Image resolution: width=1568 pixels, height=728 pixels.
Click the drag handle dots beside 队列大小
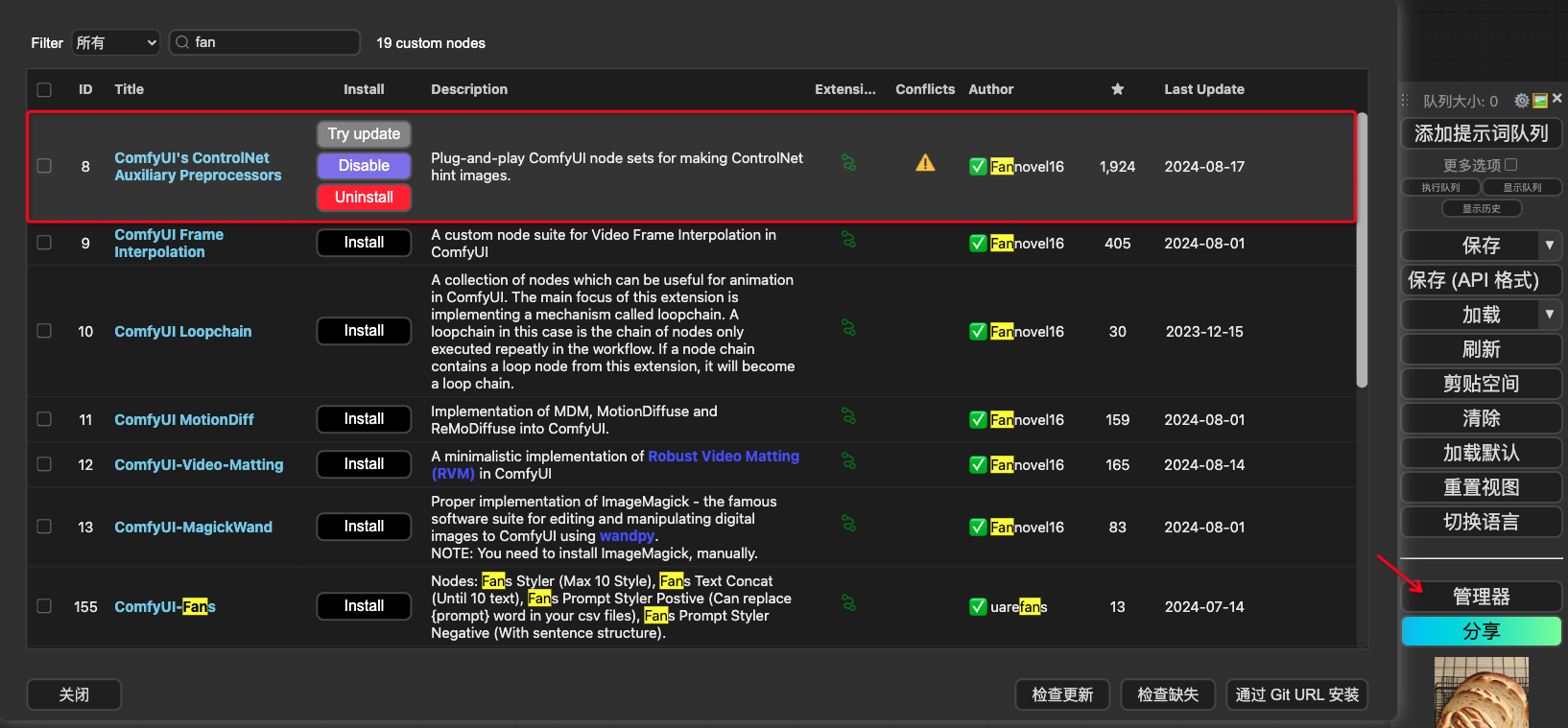click(1404, 101)
